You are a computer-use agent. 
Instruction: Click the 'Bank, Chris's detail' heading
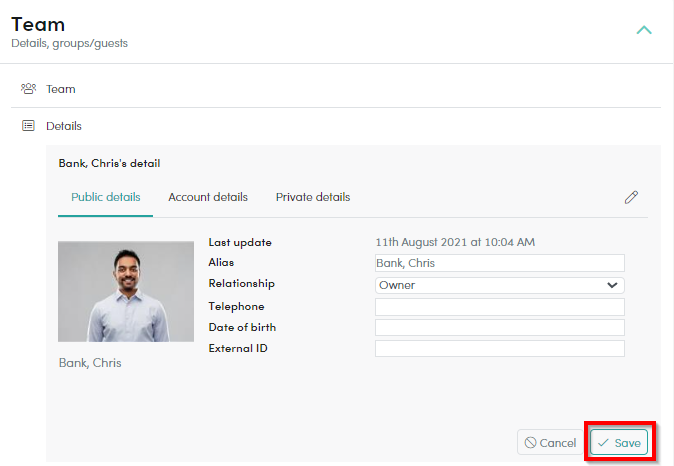coord(109,163)
